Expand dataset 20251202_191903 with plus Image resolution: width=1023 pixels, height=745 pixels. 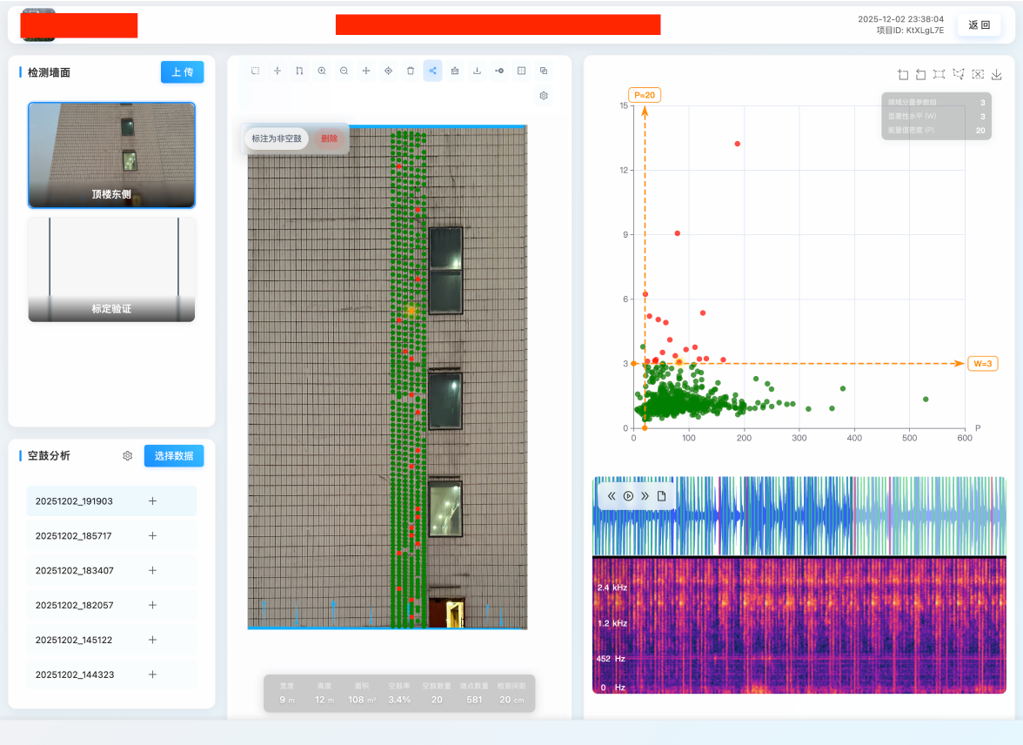pos(152,501)
